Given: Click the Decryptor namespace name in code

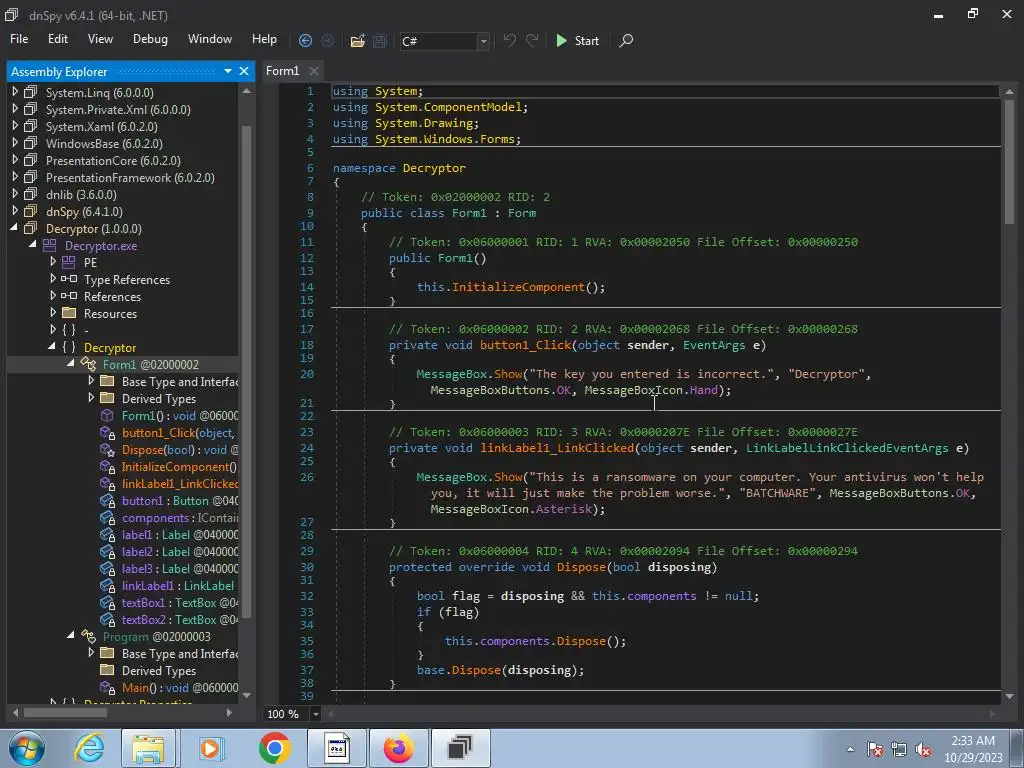Looking at the screenshot, I should [434, 168].
